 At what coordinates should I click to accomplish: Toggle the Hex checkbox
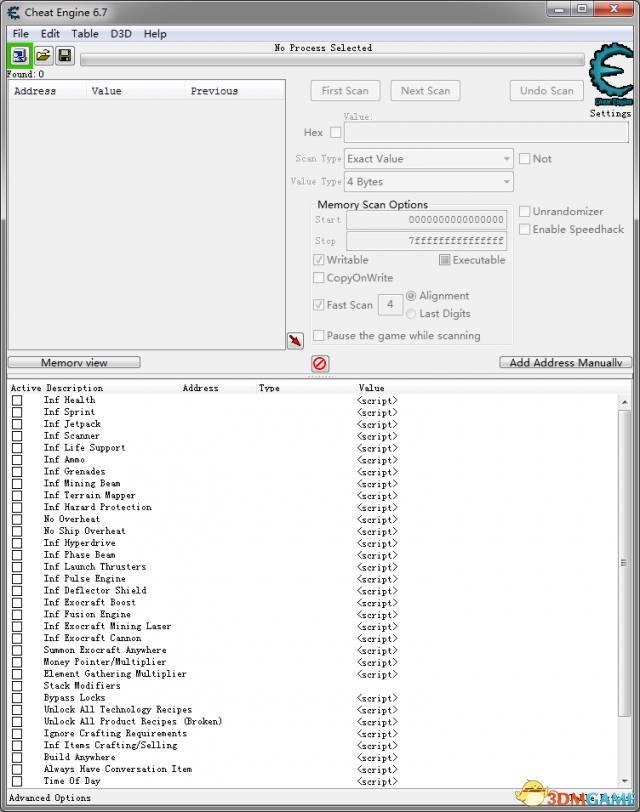[x=336, y=133]
